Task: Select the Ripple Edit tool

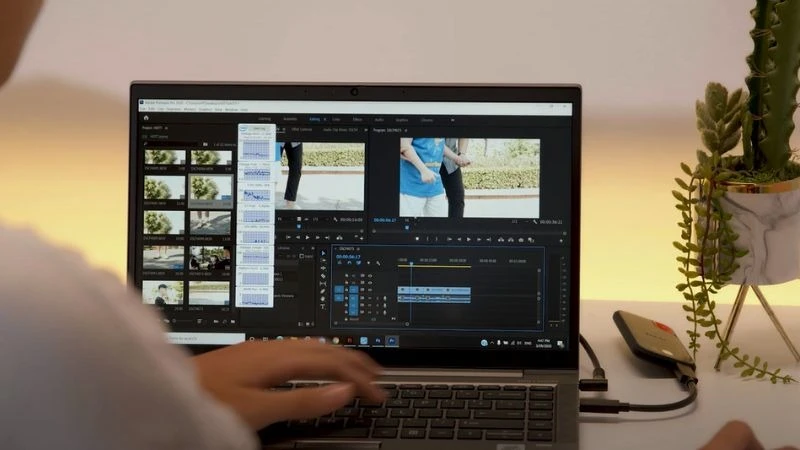Action: point(323,268)
